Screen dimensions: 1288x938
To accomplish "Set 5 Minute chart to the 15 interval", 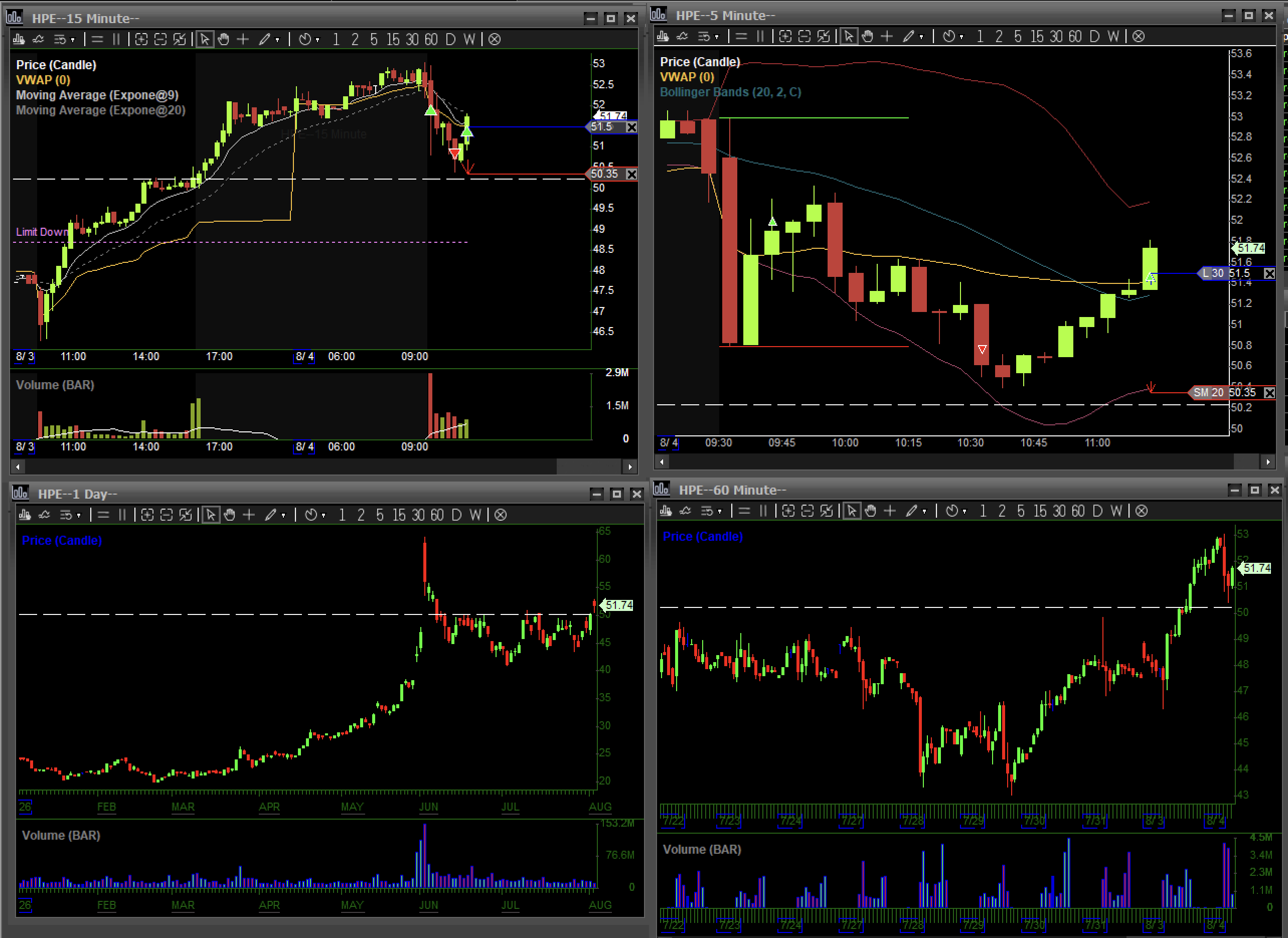I will tap(1037, 36).
